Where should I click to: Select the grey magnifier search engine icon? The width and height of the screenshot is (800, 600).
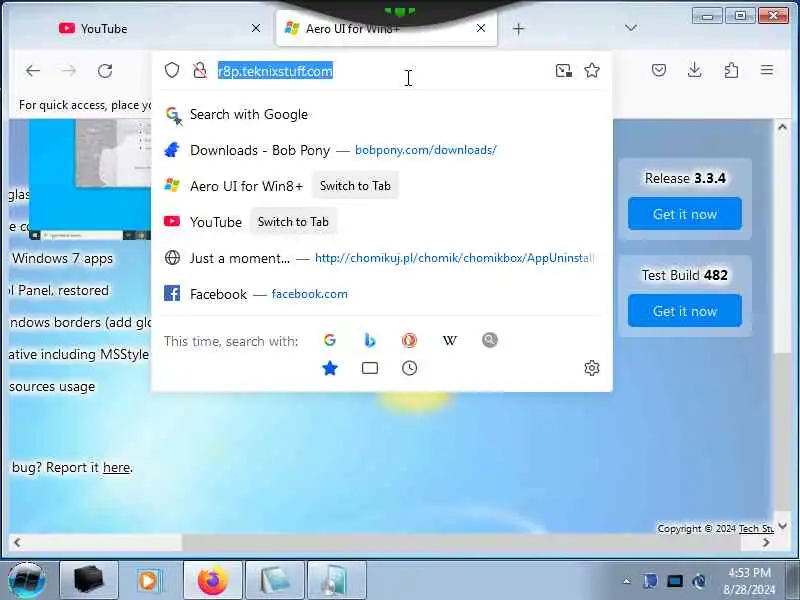pyautogui.click(x=490, y=340)
